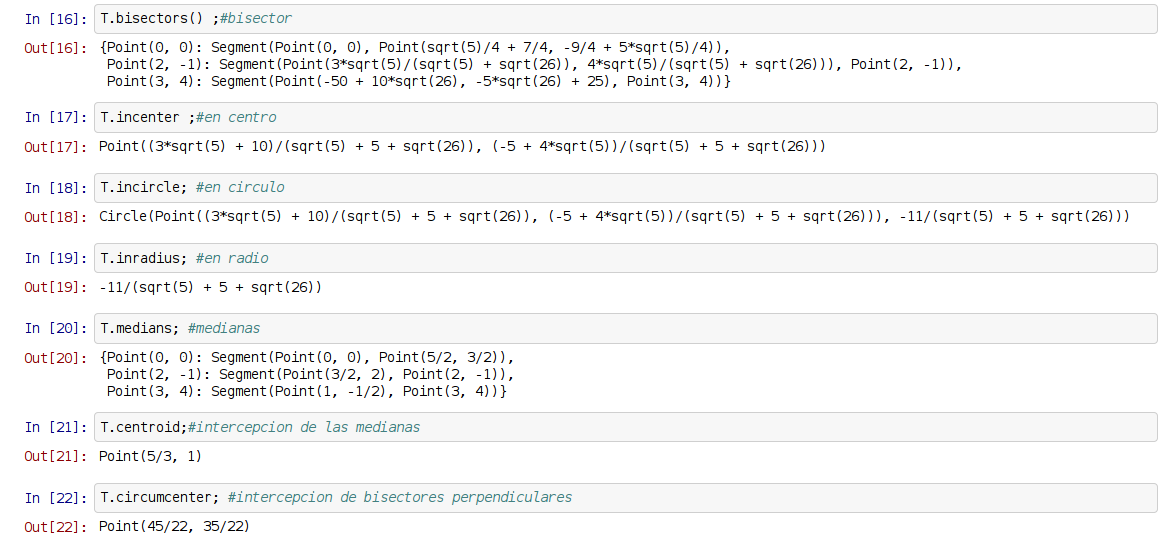Viewport: 1160px width, 542px height.
Task: Click the T.centroid input cell
Action: point(625,427)
